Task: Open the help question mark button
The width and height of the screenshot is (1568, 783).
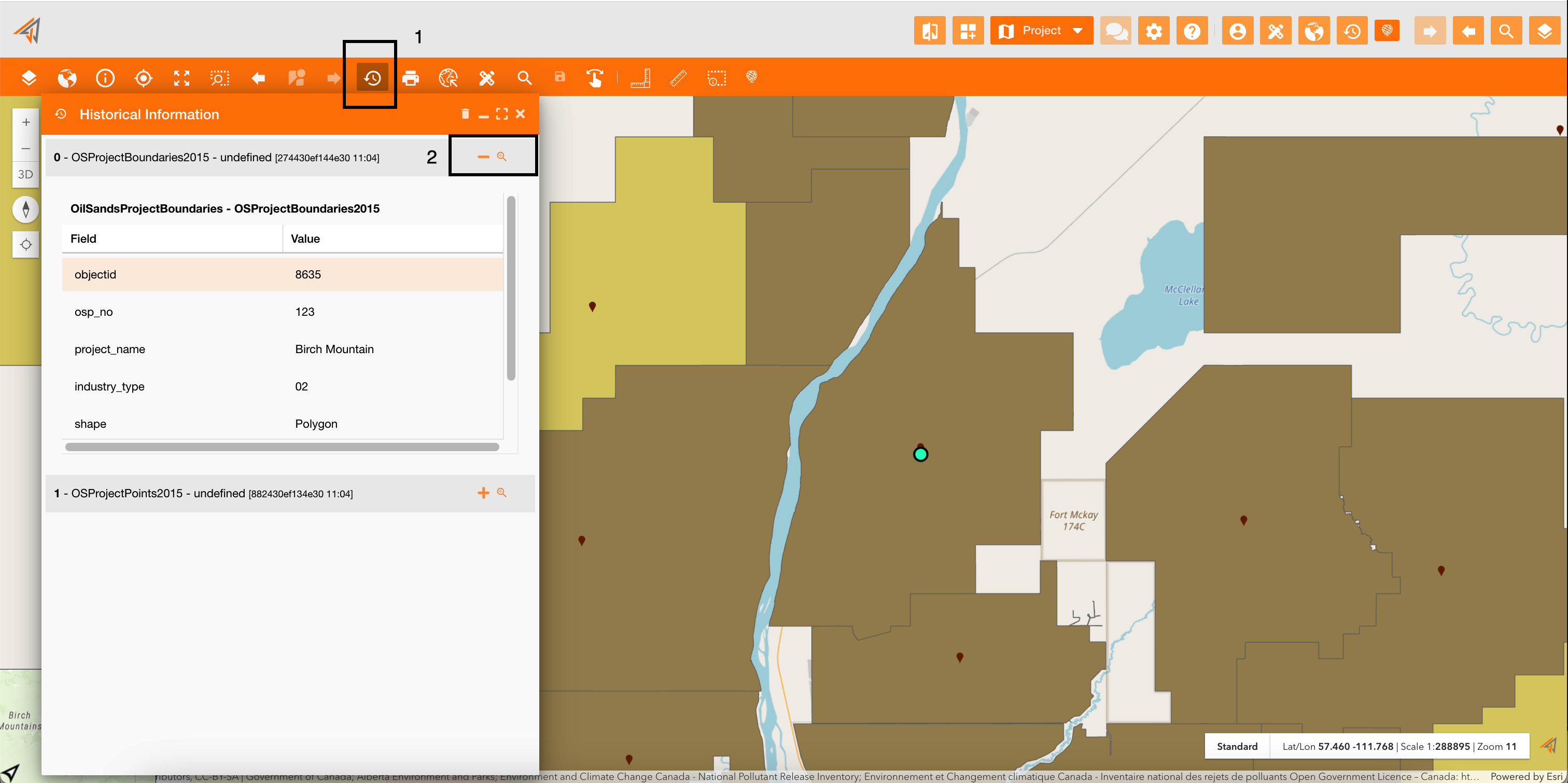Action: point(1192,31)
